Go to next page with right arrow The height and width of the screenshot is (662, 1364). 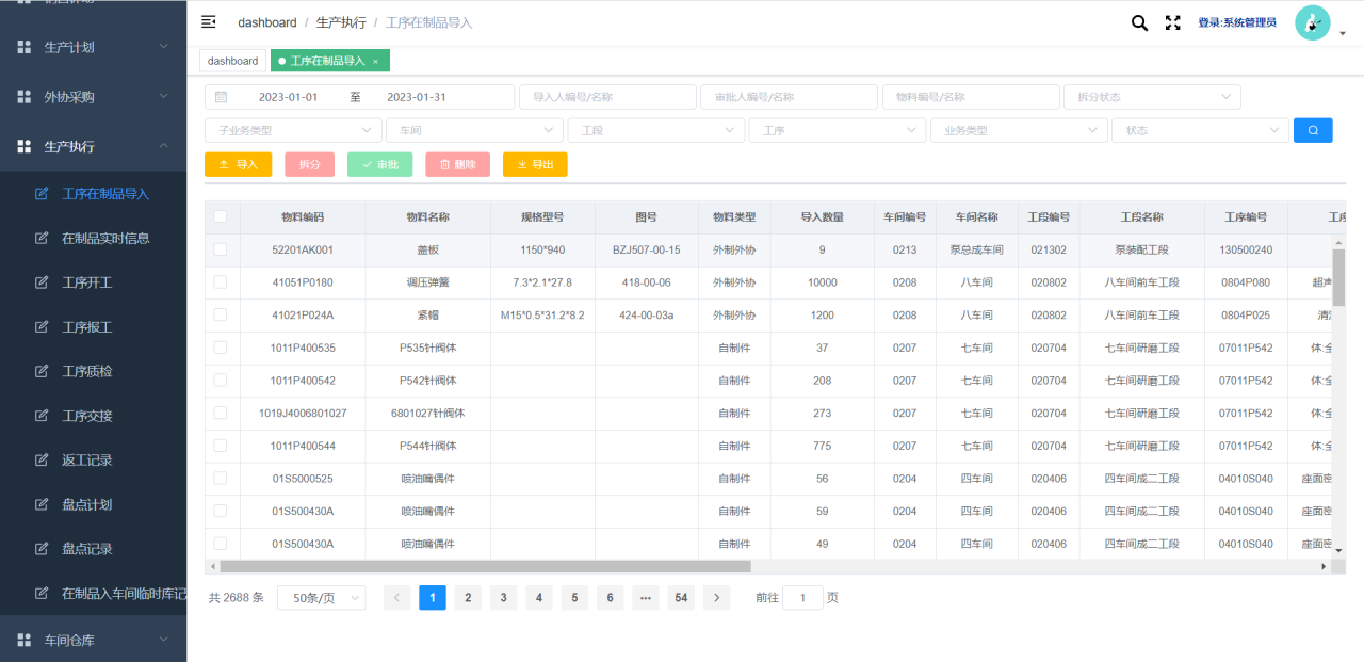point(716,598)
